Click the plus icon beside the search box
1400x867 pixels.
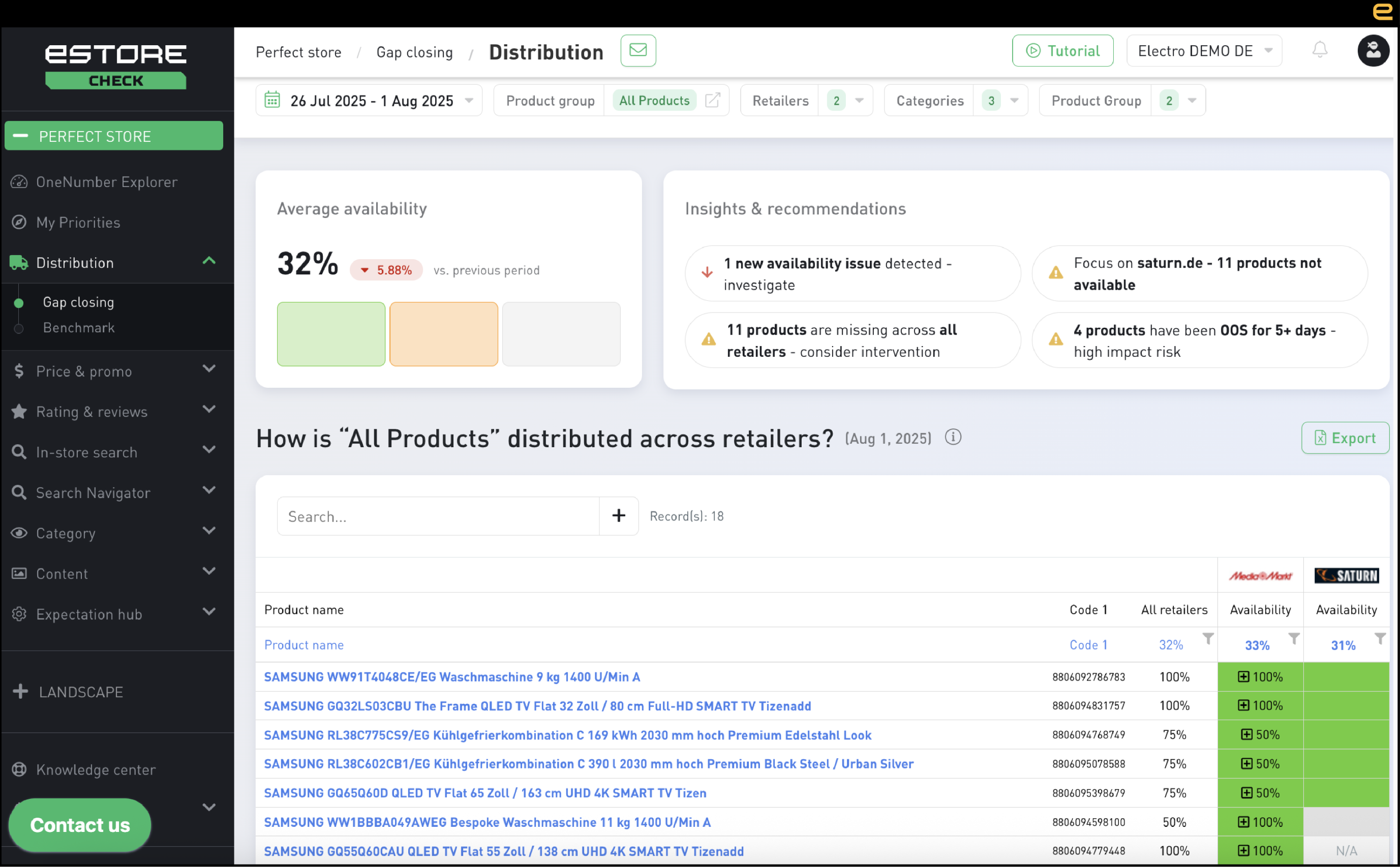click(618, 515)
